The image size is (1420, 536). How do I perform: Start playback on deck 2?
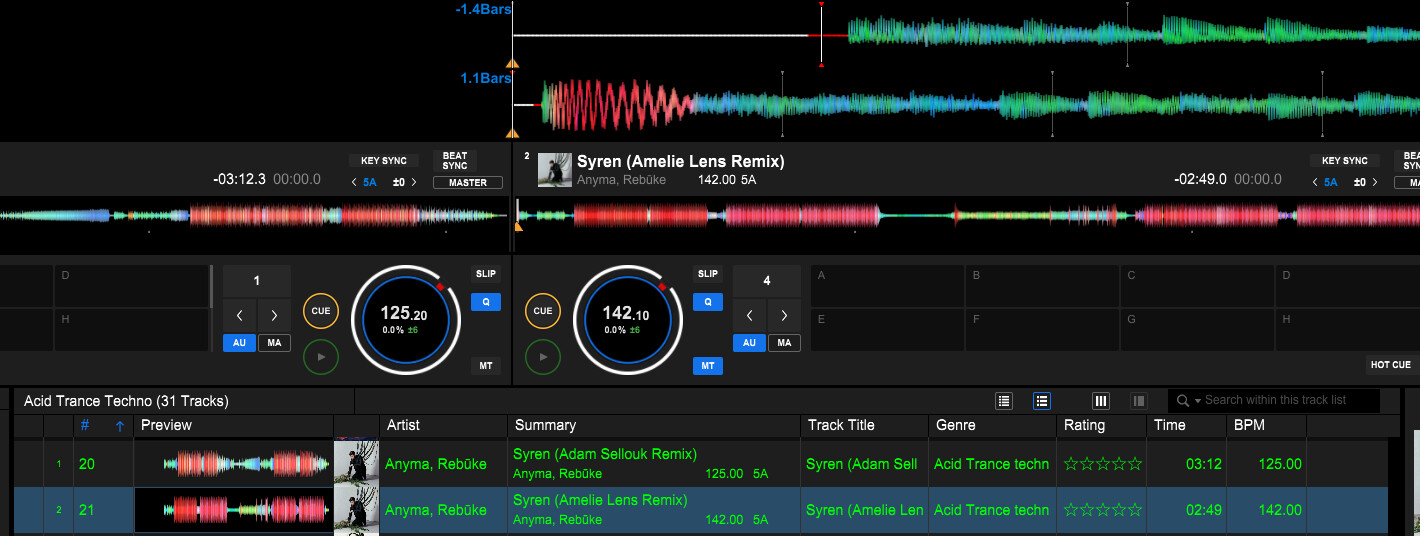pyautogui.click(x=543, y=356)
